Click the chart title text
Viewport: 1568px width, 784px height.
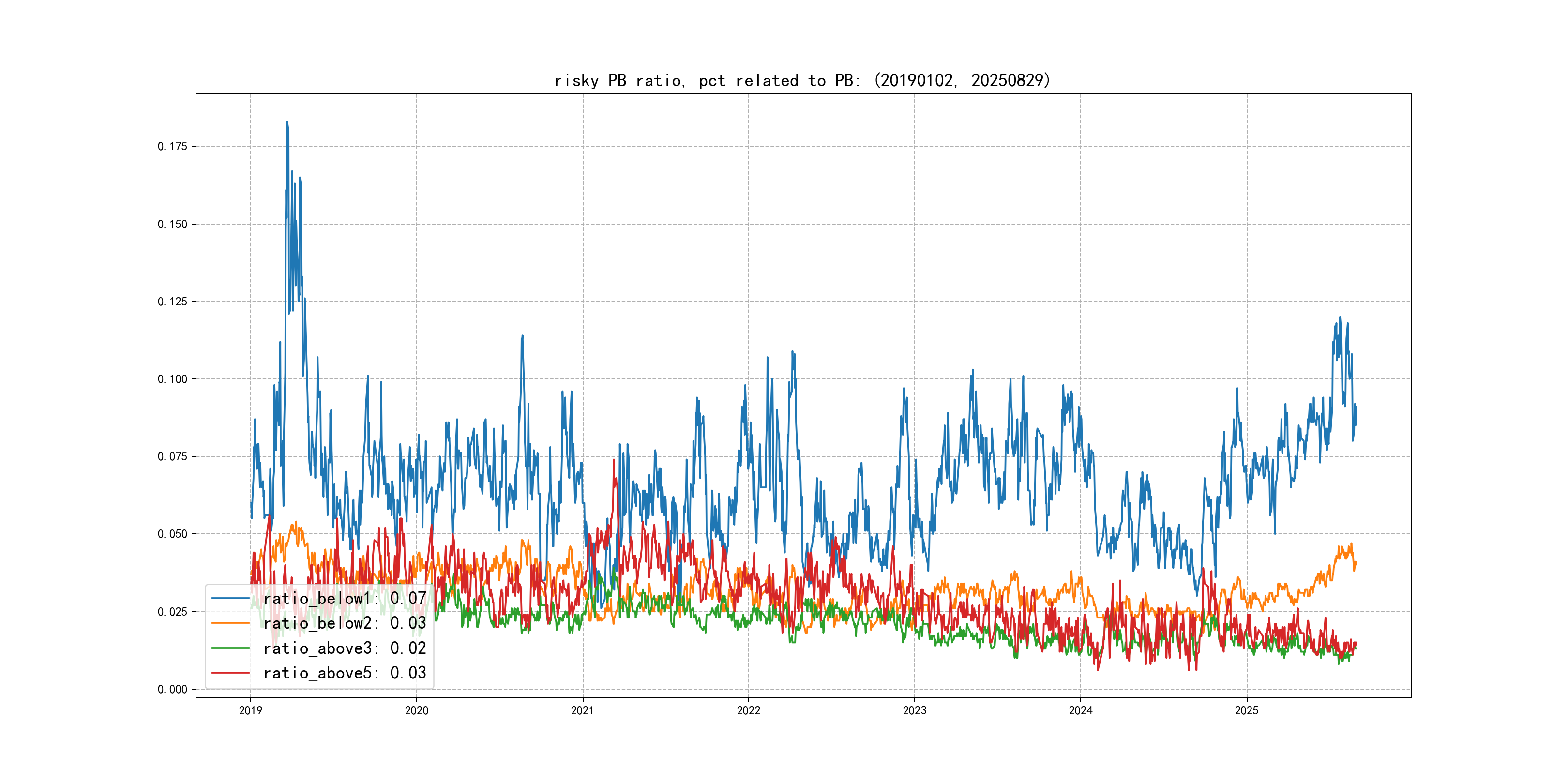pos(802,80)
